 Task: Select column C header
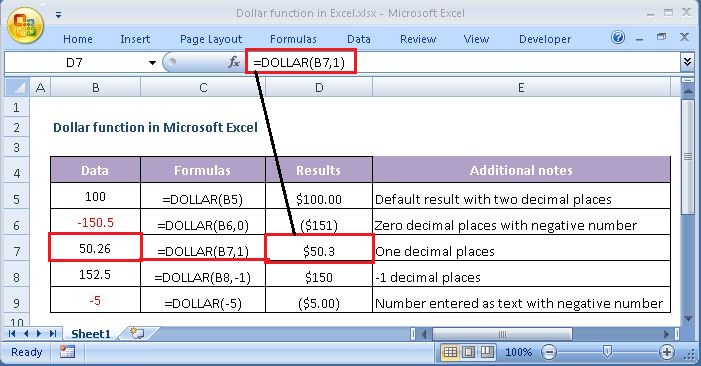coord(203,88)
